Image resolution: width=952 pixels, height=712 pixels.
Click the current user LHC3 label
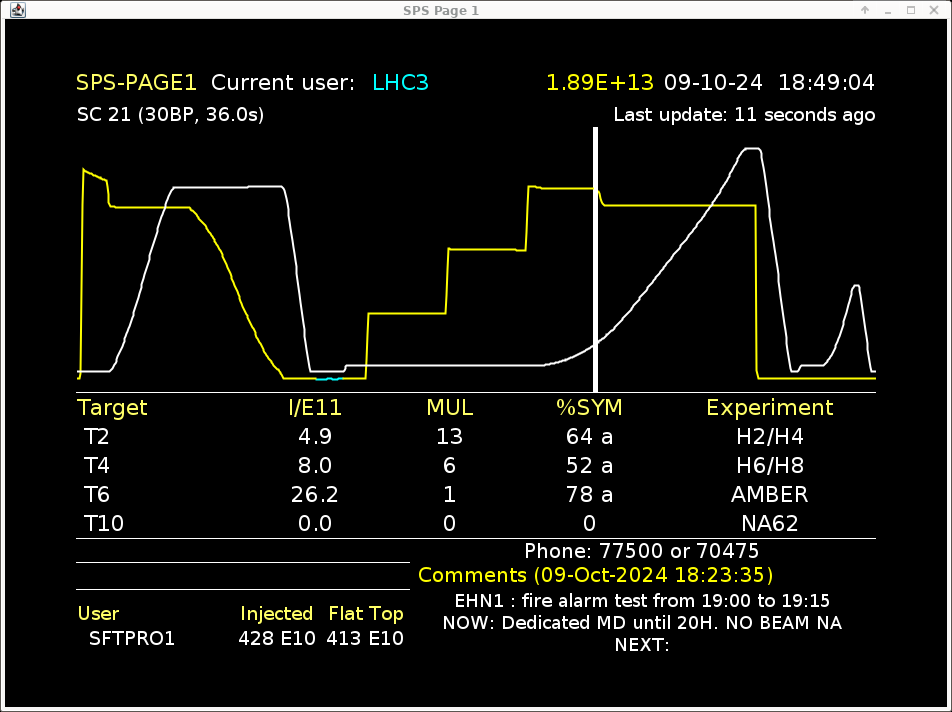[401, 83]
